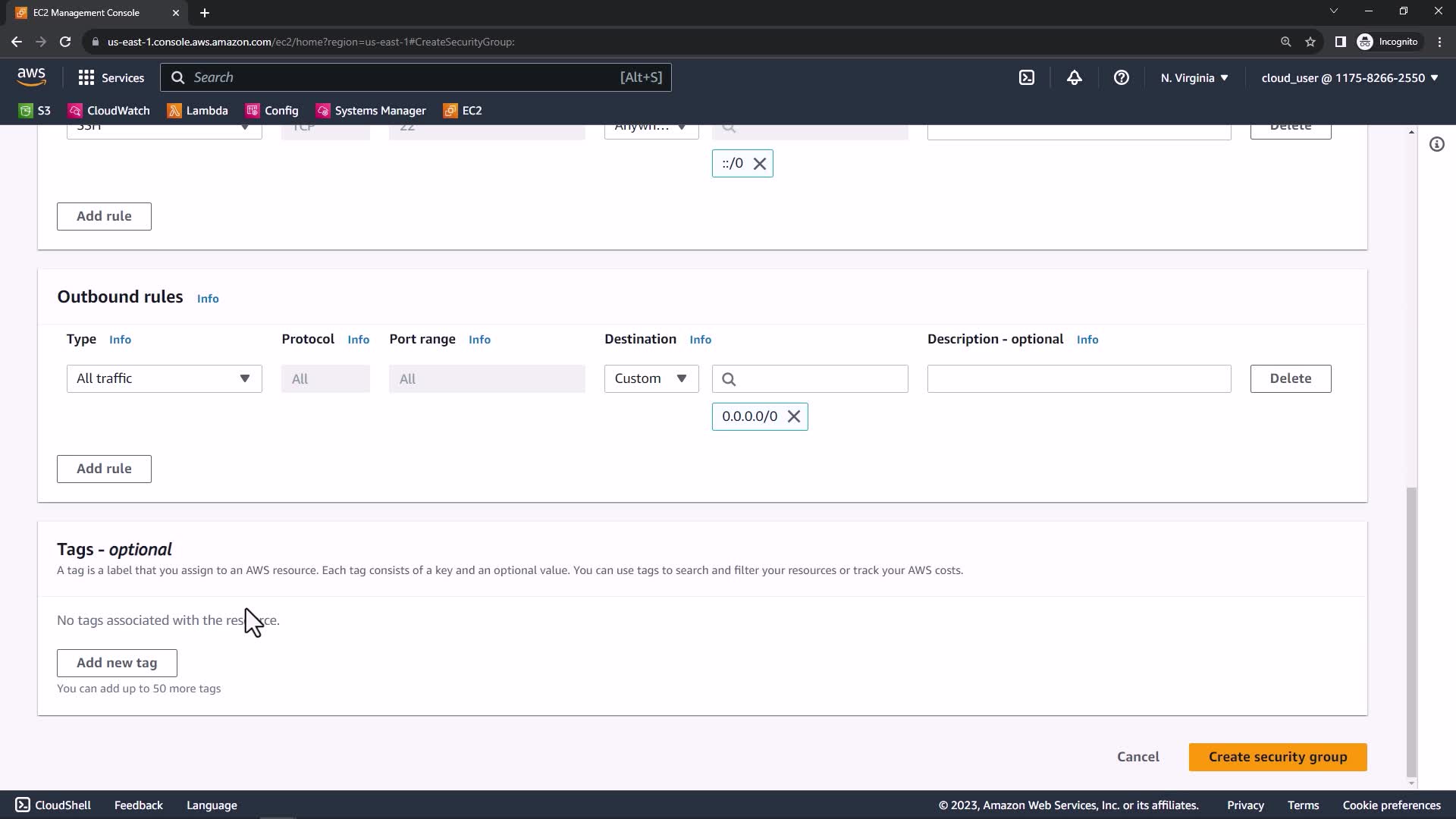
Task: Open the side info panel icon
Action: 1436,144
